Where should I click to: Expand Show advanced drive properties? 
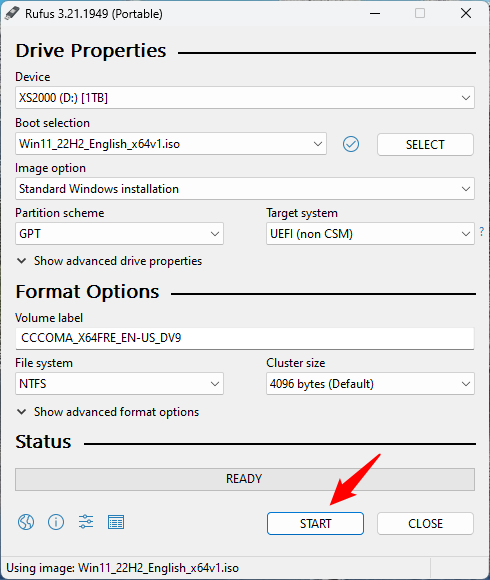109,261
